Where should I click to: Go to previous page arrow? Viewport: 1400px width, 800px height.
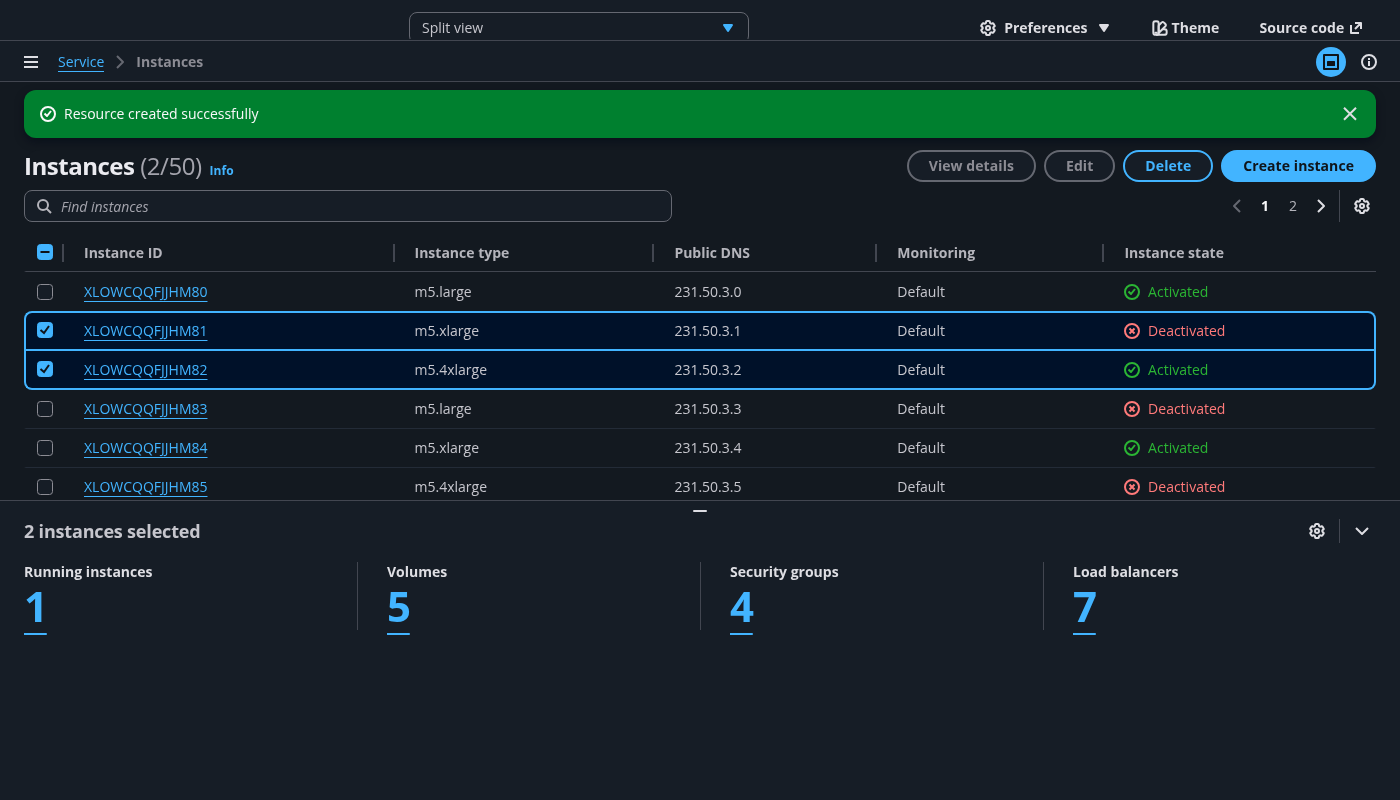point(1237,206)
